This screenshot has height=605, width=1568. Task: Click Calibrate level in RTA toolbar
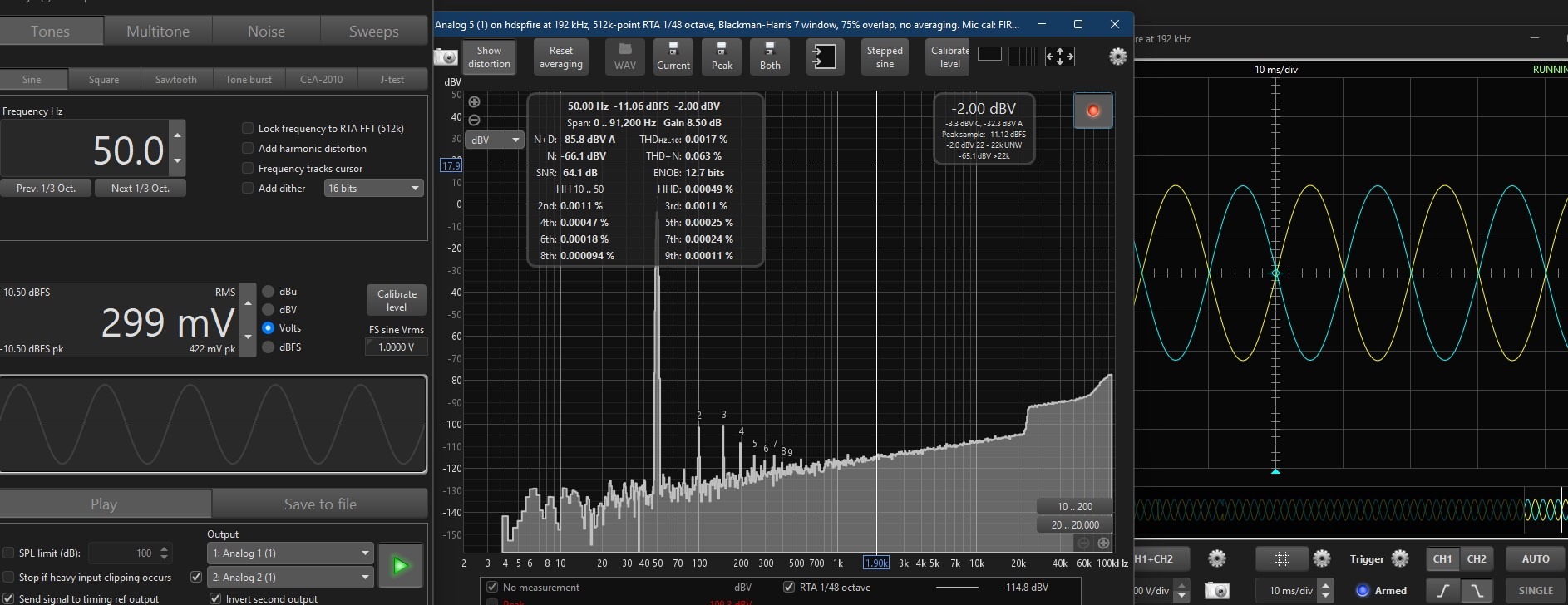[x=949, y=57]
